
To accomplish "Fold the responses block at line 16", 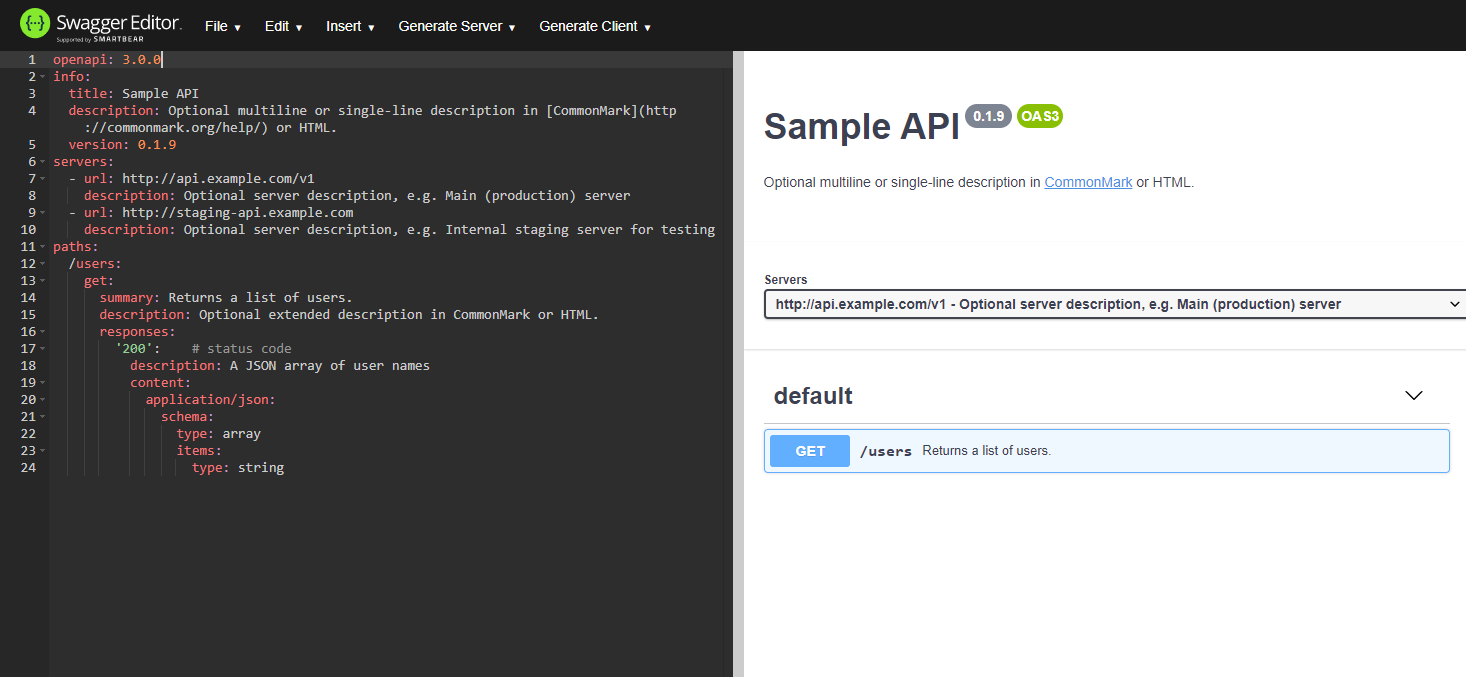I will pyautogui.click(x=43, y=332).
